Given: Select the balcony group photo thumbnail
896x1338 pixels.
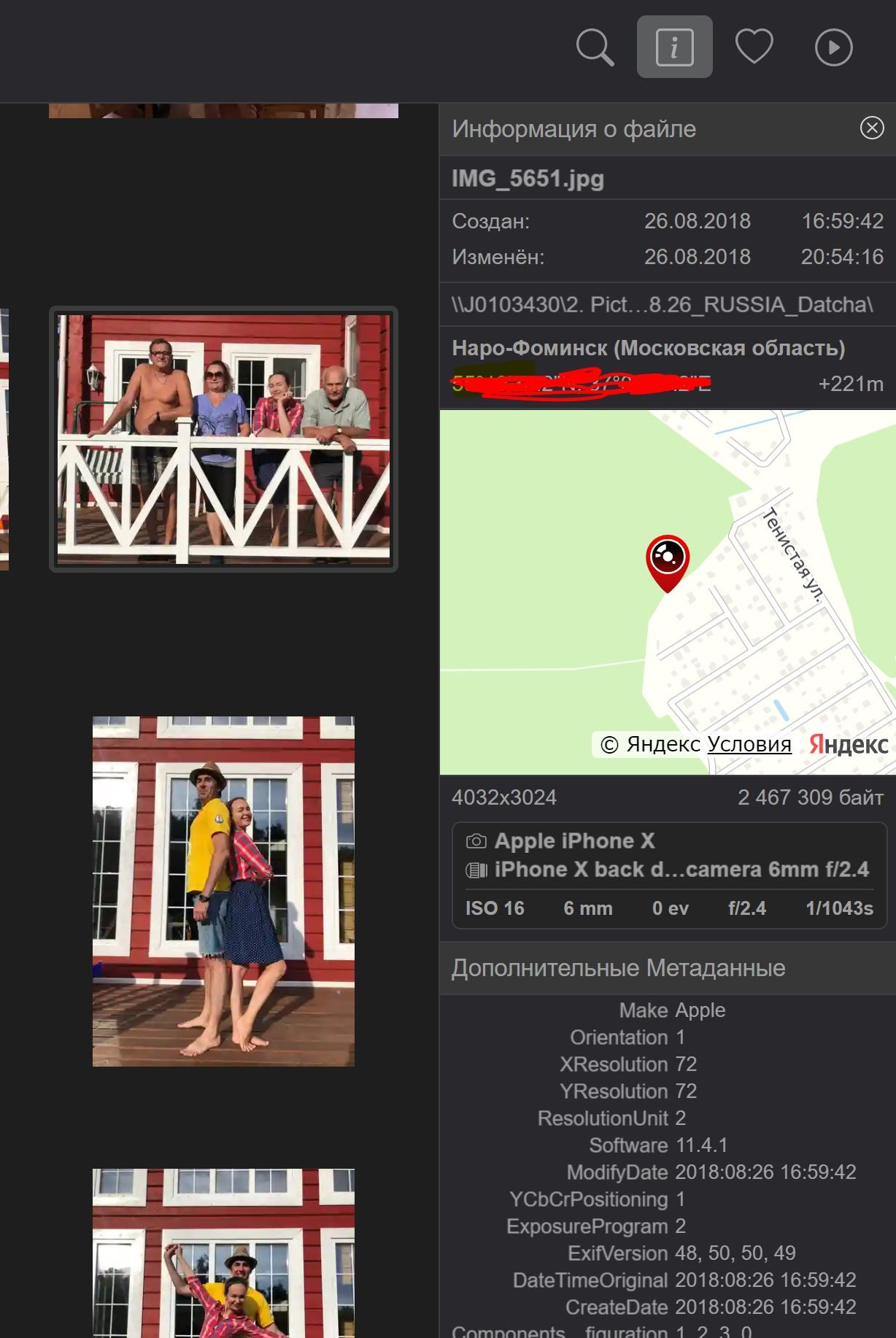Looking at the screenshot, I should pyautogui.click(x=223, y=438).
